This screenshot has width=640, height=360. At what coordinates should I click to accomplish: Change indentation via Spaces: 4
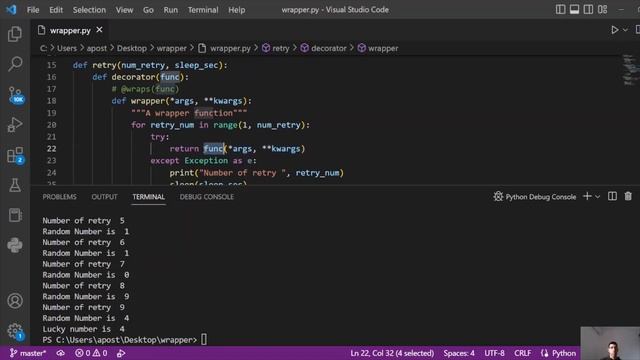459,353
